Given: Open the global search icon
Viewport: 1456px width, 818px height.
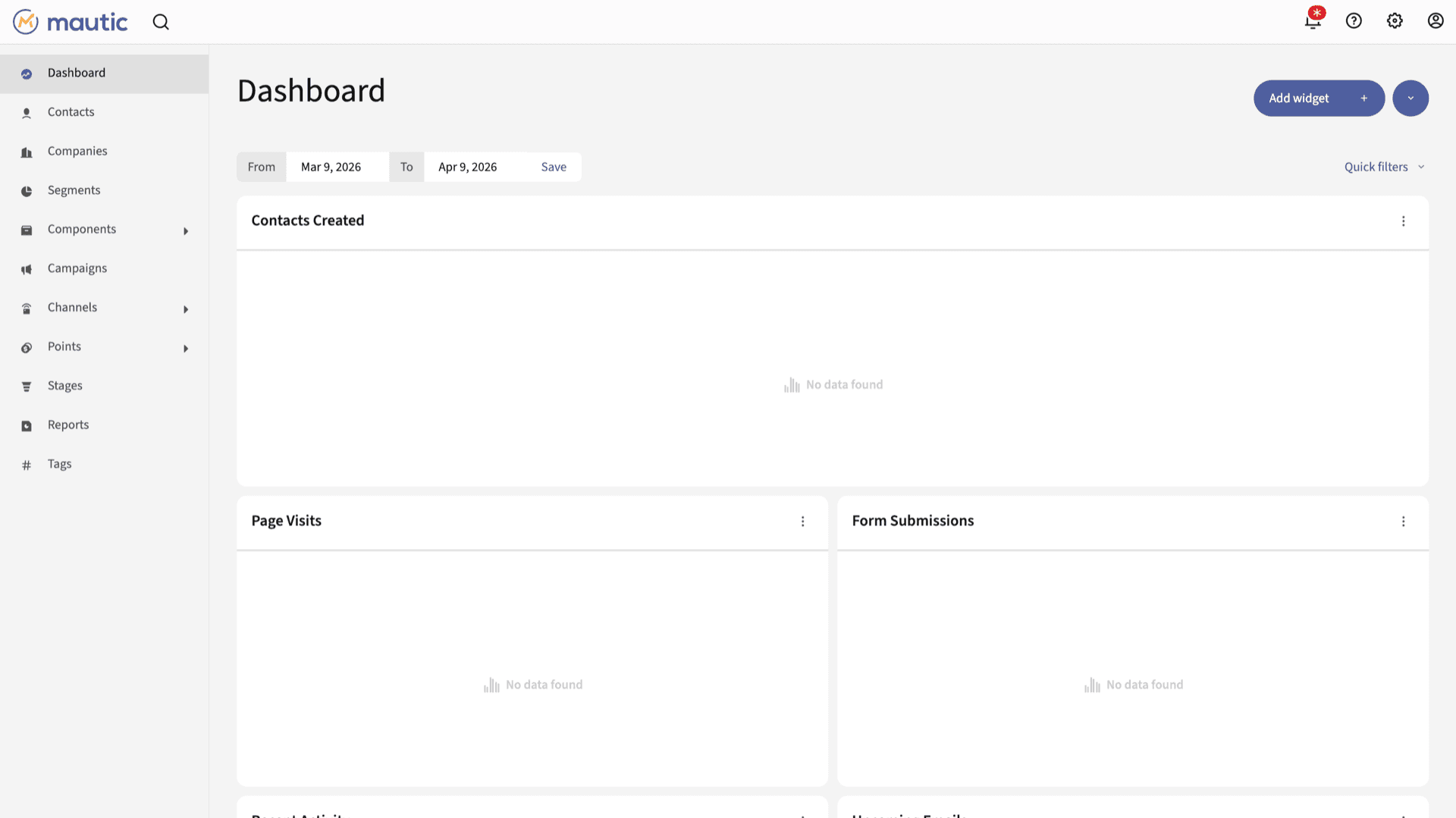Looking at the screenshot, I should click(x=161, y=22).
